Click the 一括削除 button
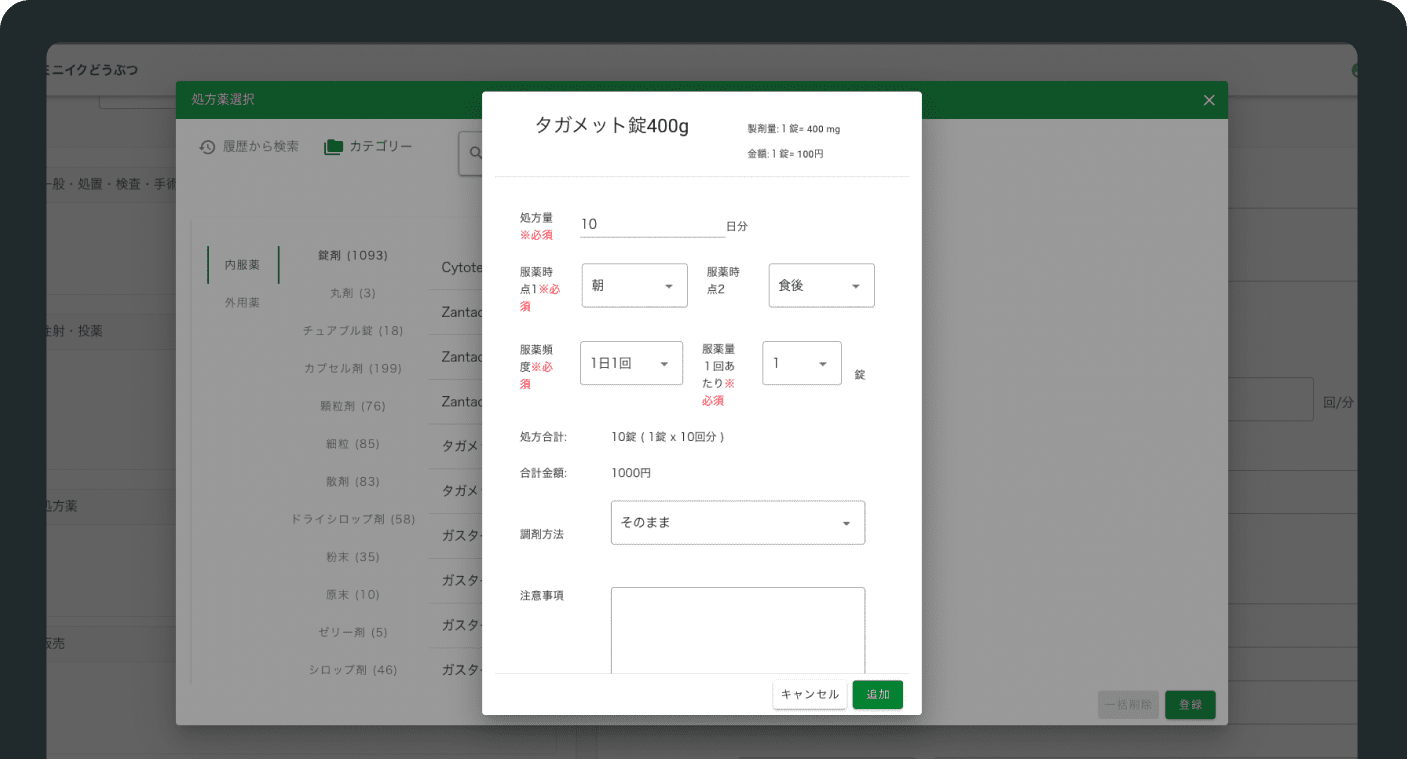 click(1129, 705)
